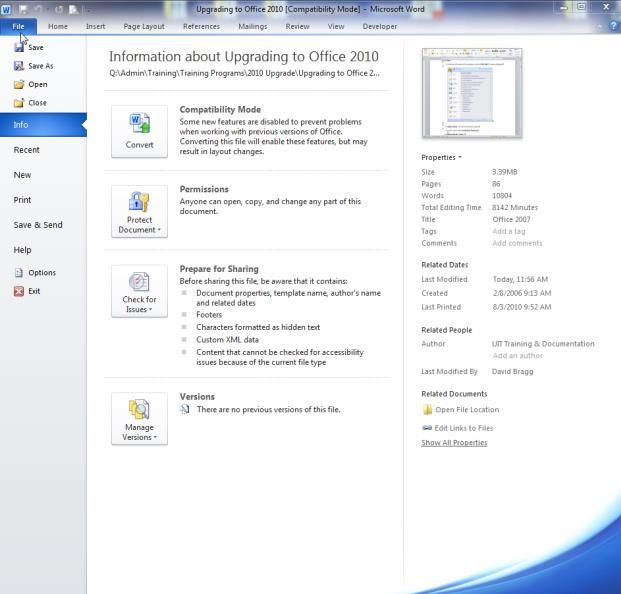Click the Word logo icon in title bar
Screen dimensions: 621x594
pos(6,9)
